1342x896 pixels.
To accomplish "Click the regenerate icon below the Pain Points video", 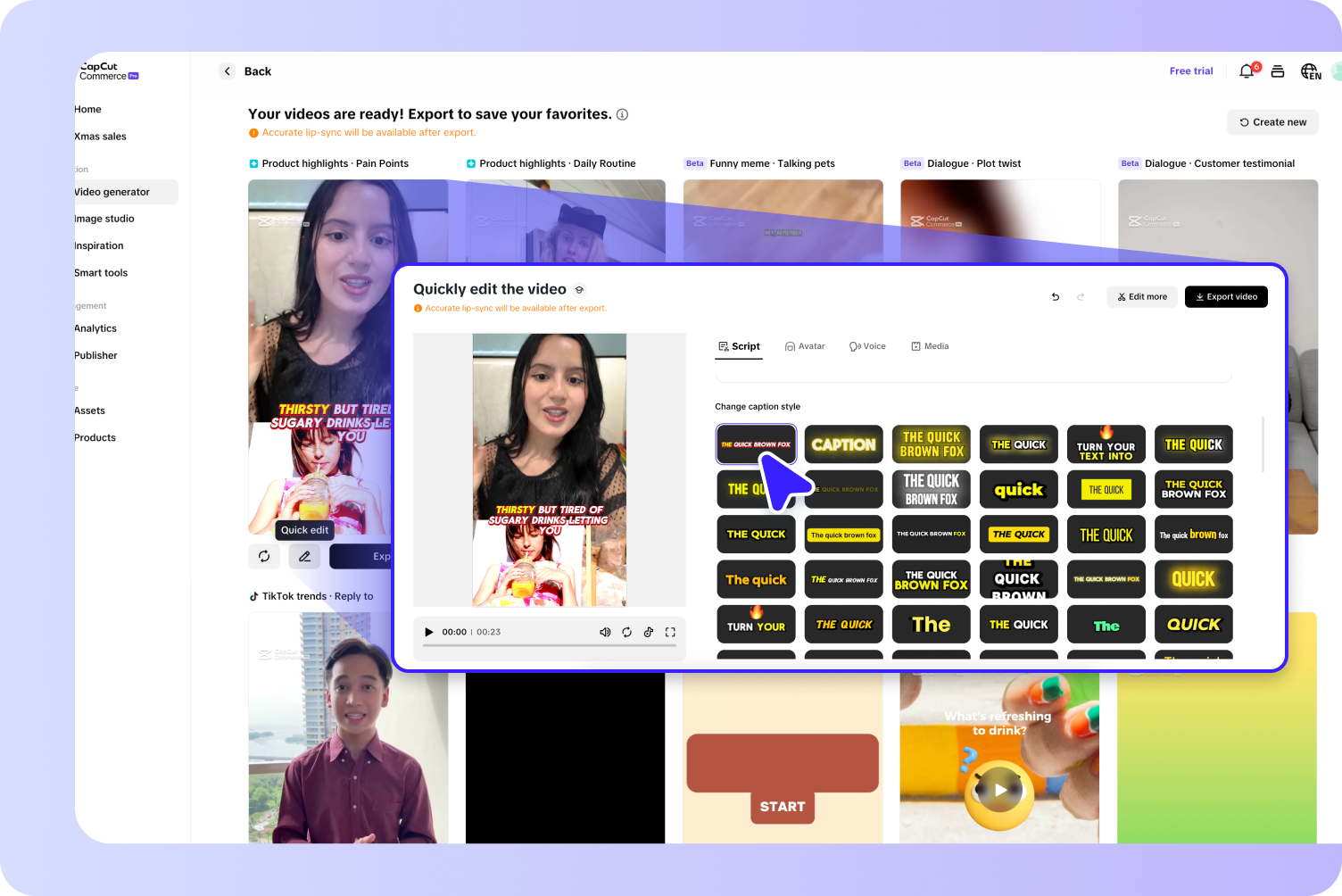I will pos(264,556).
